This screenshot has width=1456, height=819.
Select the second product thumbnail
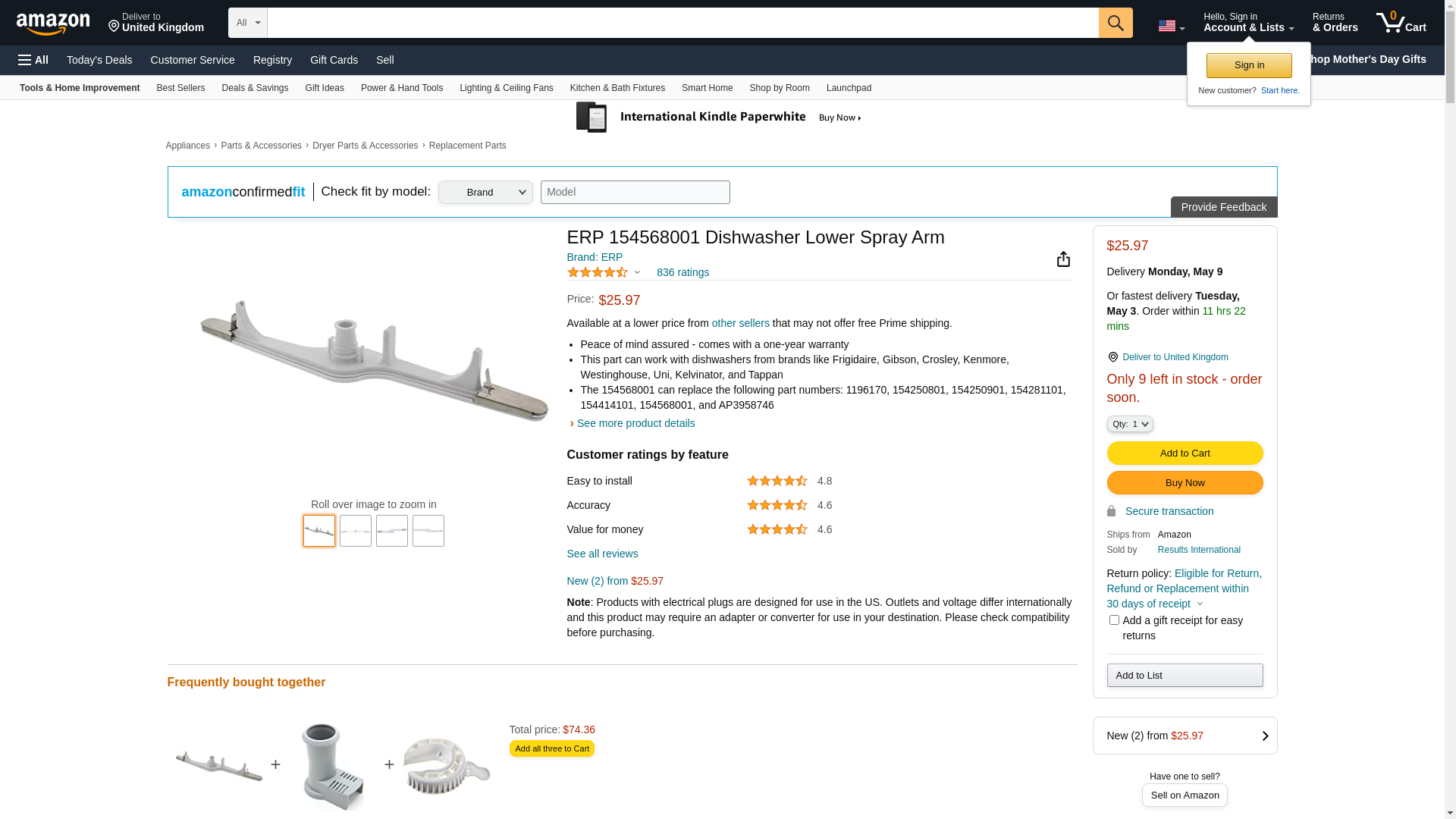[356, 531]
